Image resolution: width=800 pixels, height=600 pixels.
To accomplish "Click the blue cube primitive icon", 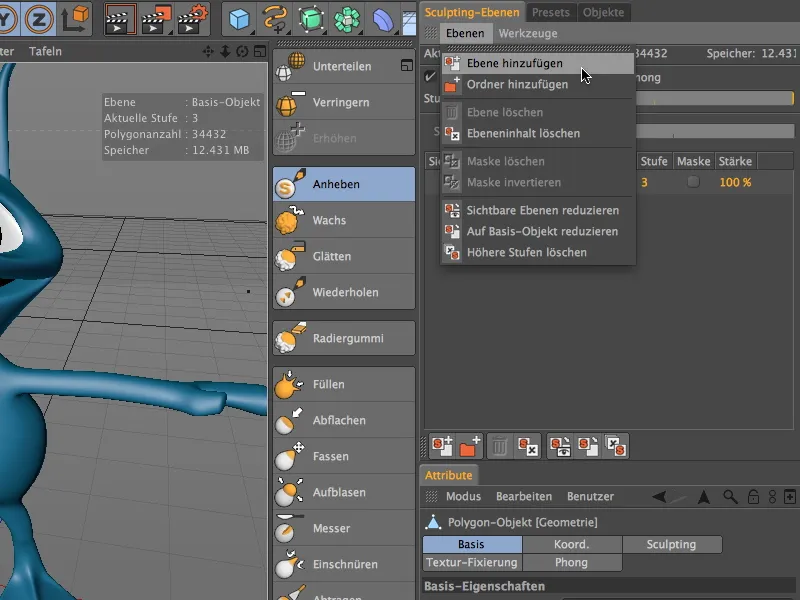I will [239, 19].
